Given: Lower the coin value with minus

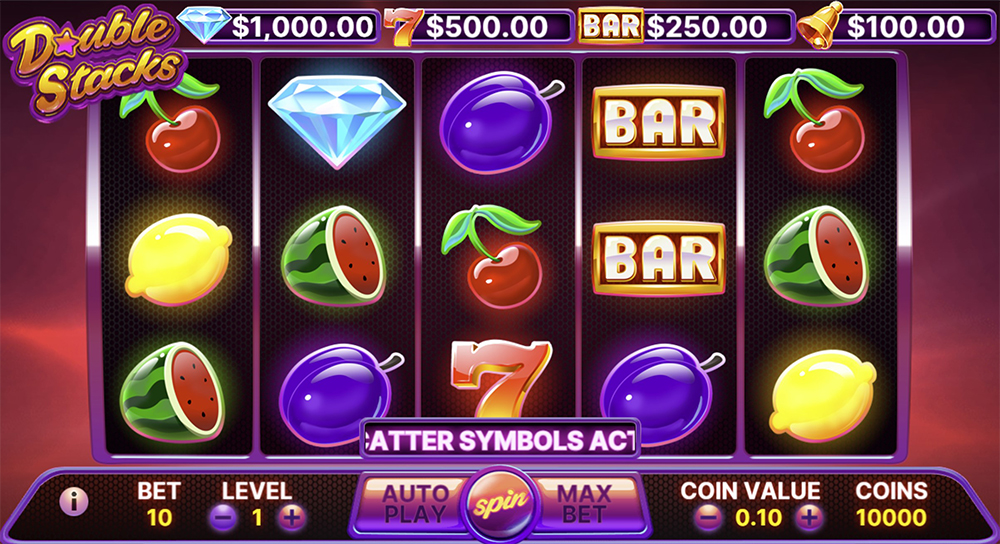Looking at the screenshot, I should [708, 517].
